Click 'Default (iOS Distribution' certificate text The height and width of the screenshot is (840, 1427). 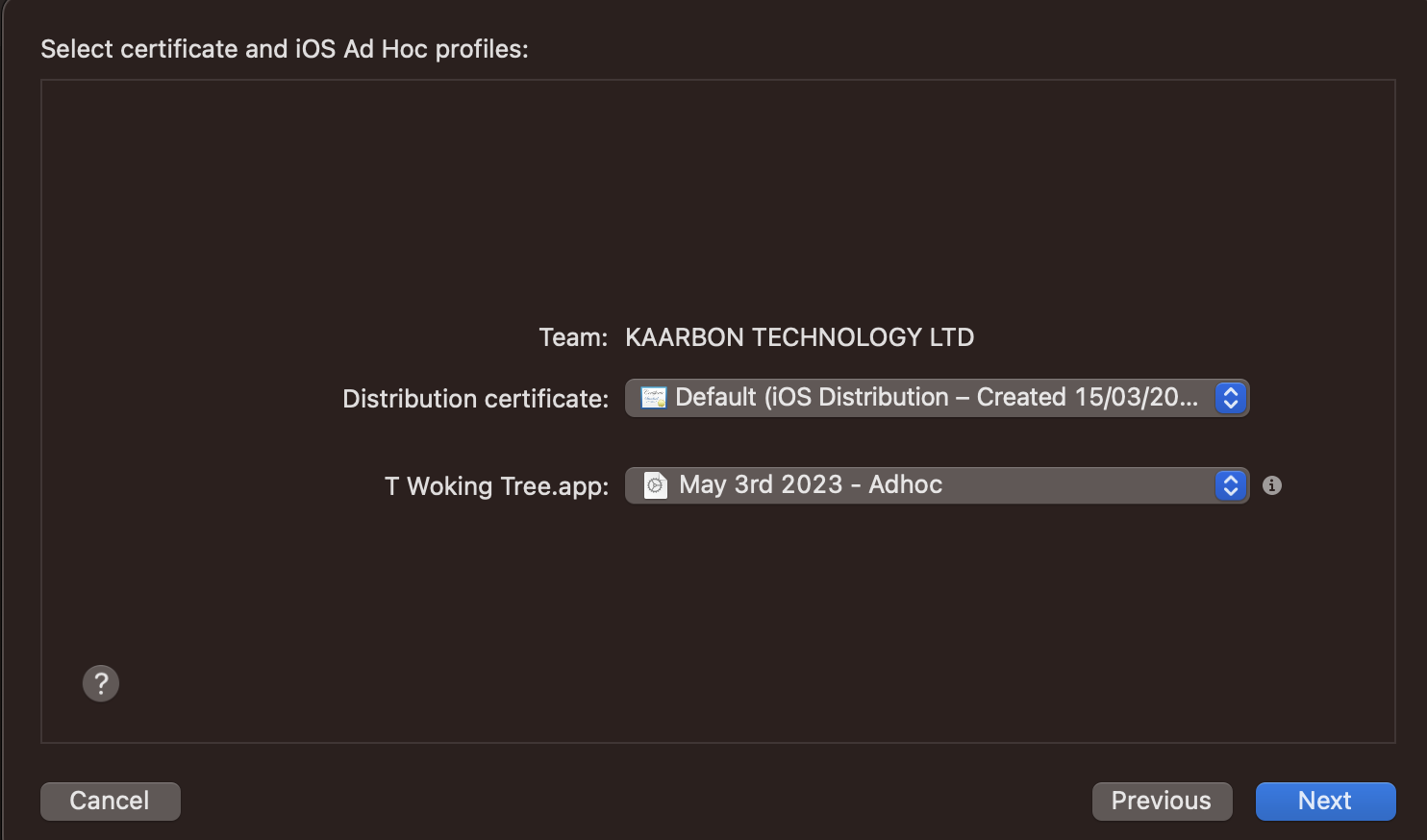[x=812, y=397]
